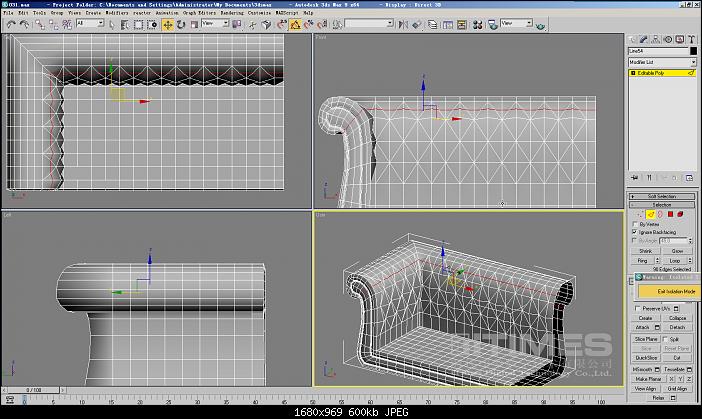Open the Hierarchy command panel tab
Screen dimensions: 702x419
pos(657,37)
